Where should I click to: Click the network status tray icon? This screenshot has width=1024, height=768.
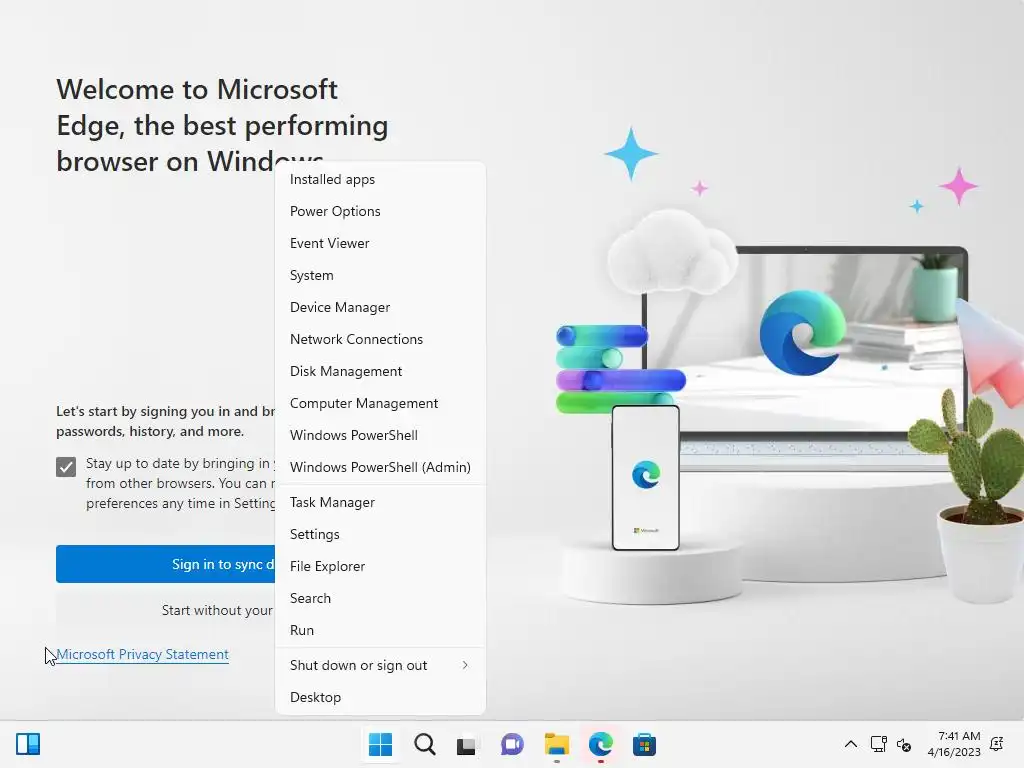click(x=878, y=744)
